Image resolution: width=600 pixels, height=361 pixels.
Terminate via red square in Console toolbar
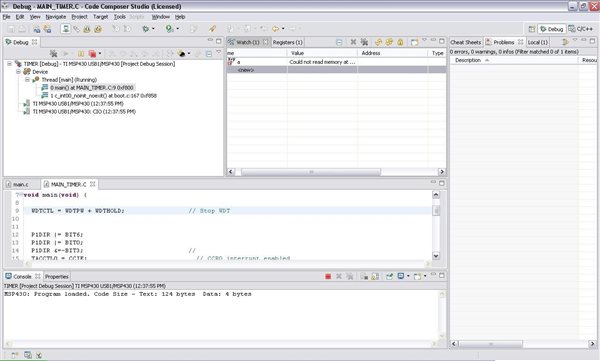click(328, 276)
